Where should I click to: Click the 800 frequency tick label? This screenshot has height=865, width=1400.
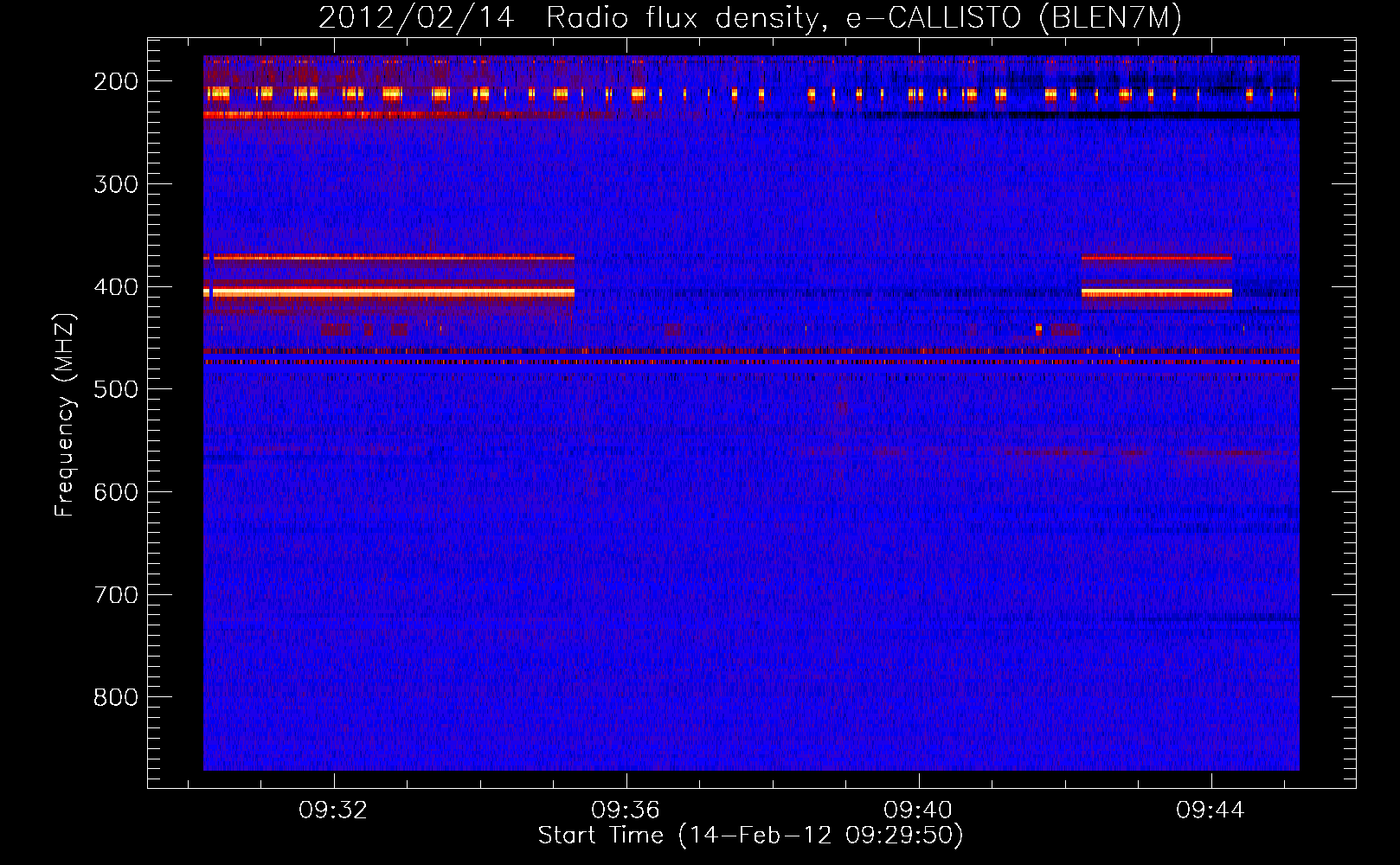pyautogui.click(x=116, y=697)
